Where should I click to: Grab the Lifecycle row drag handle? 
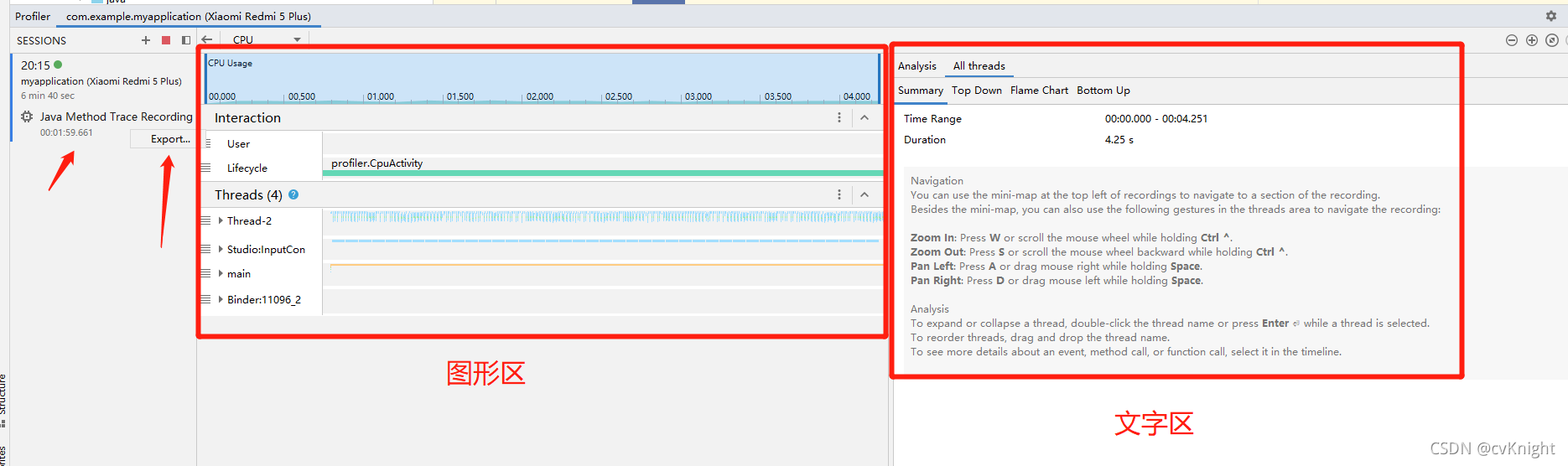tap(206, 168)
